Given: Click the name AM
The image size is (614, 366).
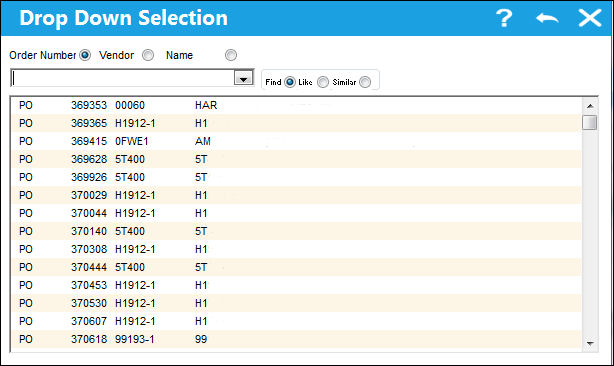Looking at the screenshot, I should [x=203, y=141].
